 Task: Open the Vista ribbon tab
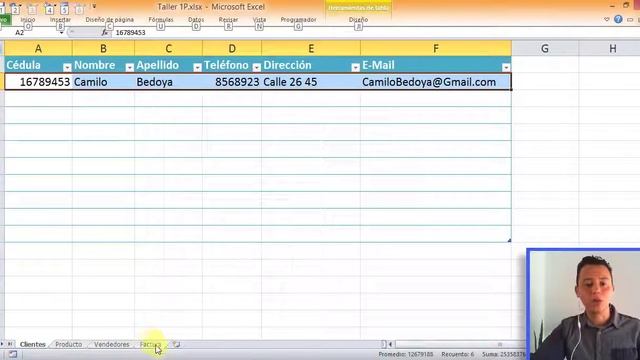pyautogui.click(x=259, y=20)
